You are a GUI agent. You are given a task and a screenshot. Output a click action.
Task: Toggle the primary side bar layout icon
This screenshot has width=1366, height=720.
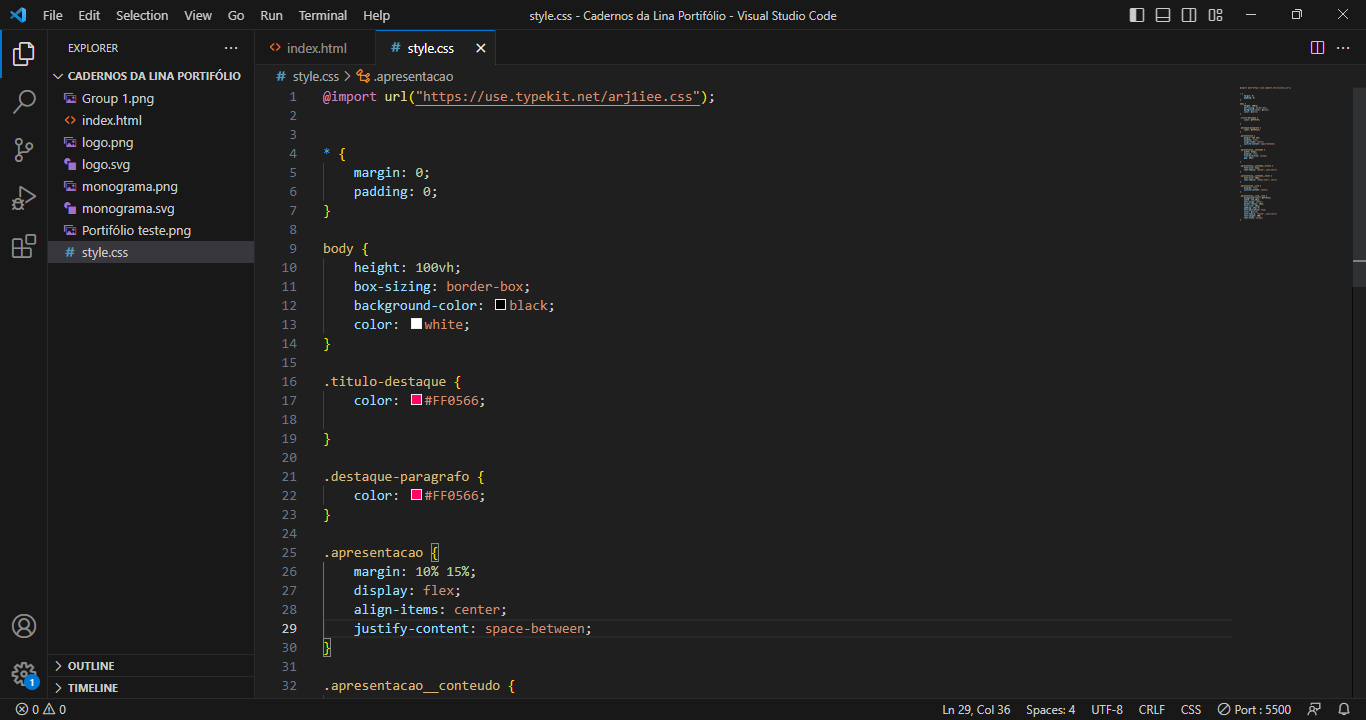[1137, 15]
